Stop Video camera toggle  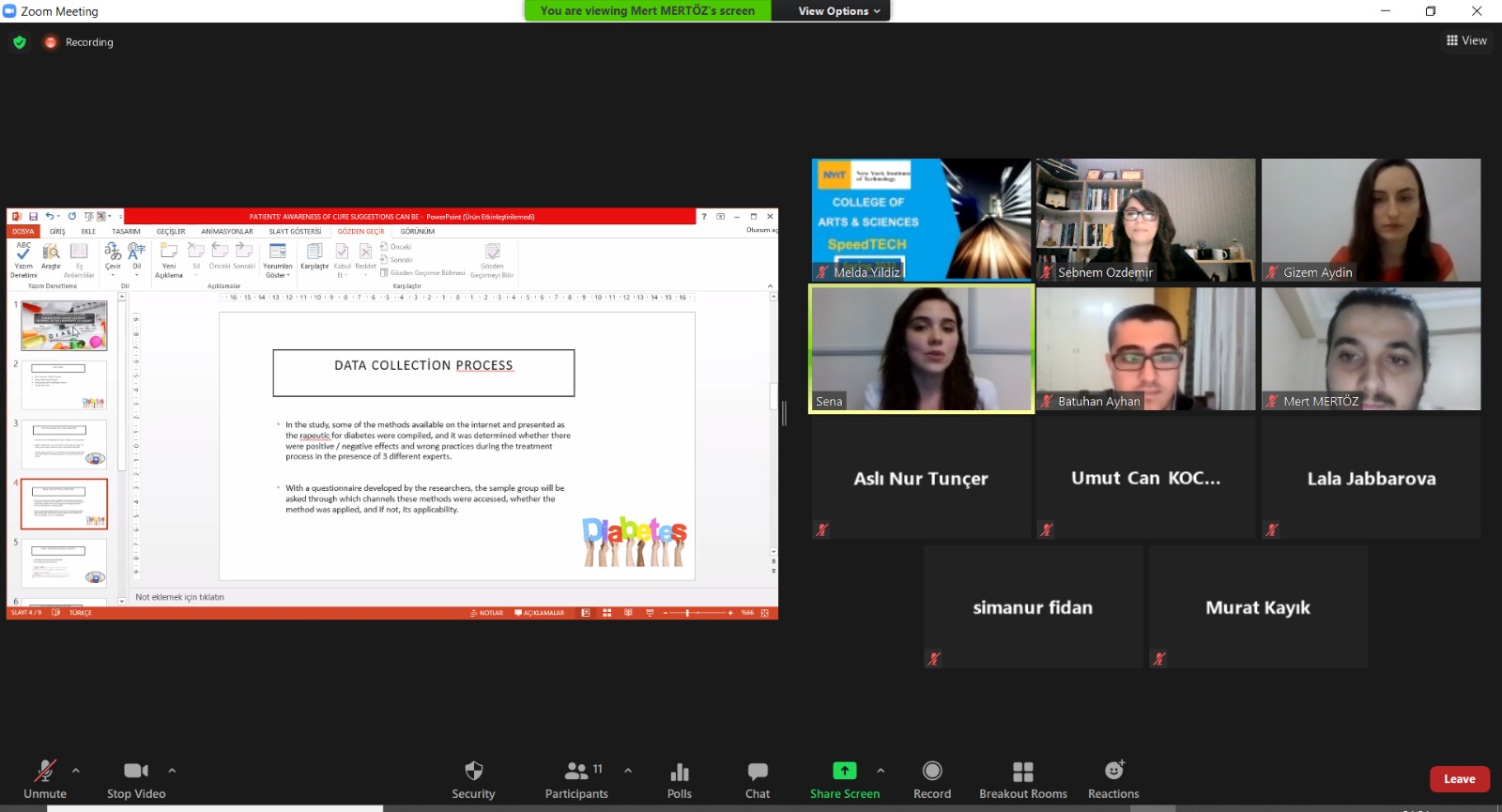coord(136,779)
